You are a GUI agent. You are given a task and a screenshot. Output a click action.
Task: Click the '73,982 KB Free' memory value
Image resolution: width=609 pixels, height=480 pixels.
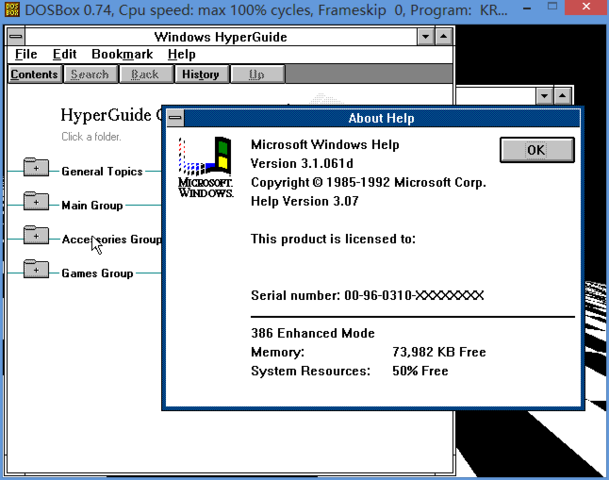[x=439, y=352]
